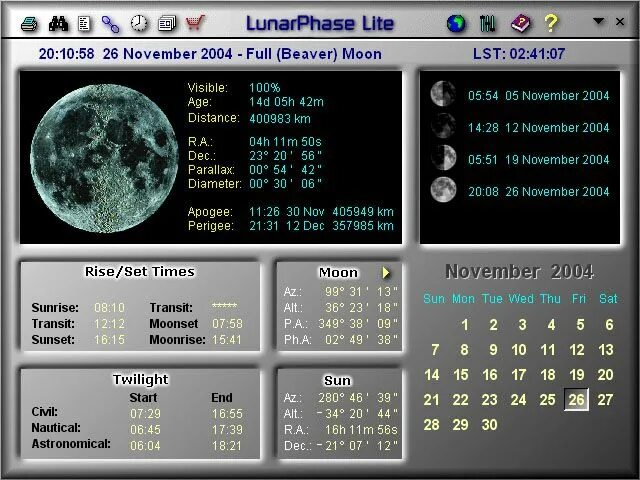
Task: Click the Sunset time 16:15
Action: point(109,340)
